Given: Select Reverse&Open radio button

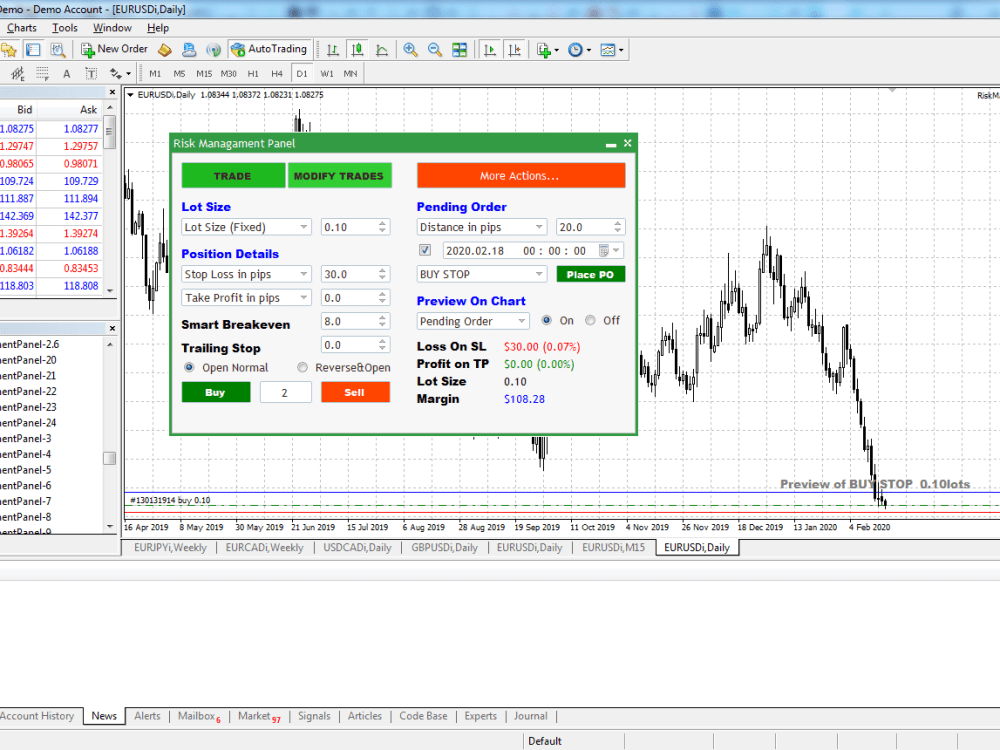Looking at the screenshot, I should coord(302,367).
